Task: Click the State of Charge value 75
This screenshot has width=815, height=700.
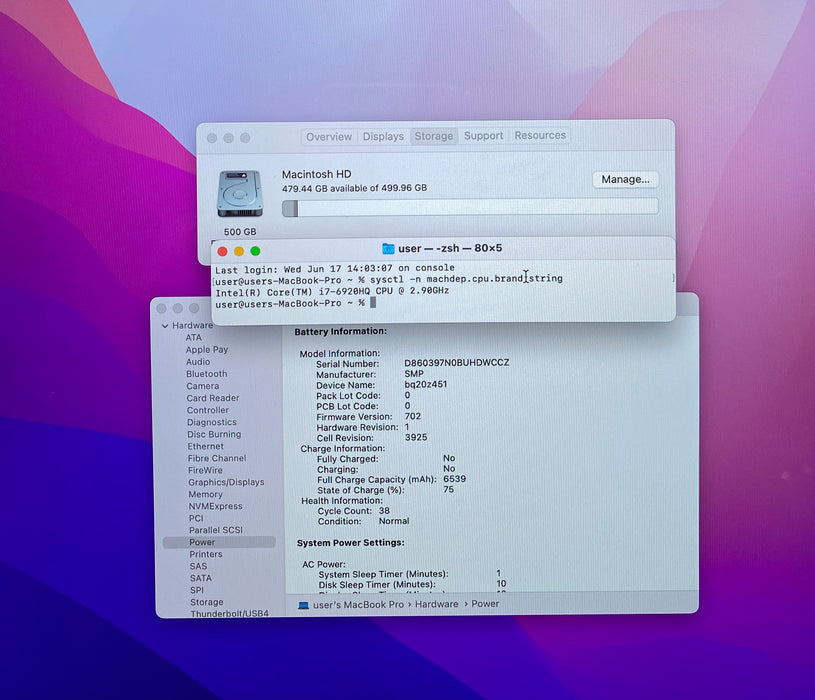Action: click(448, 490)
